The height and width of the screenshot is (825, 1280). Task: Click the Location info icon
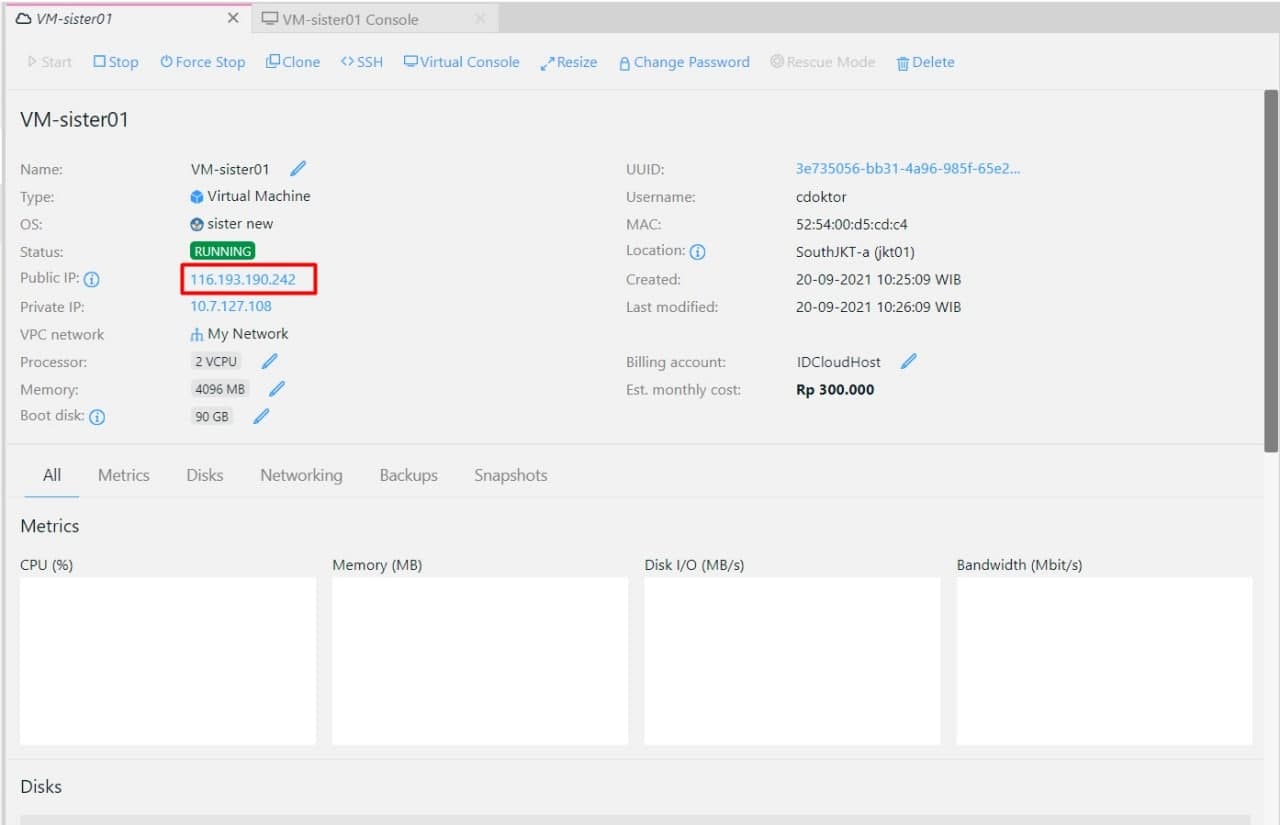[698, 252]
